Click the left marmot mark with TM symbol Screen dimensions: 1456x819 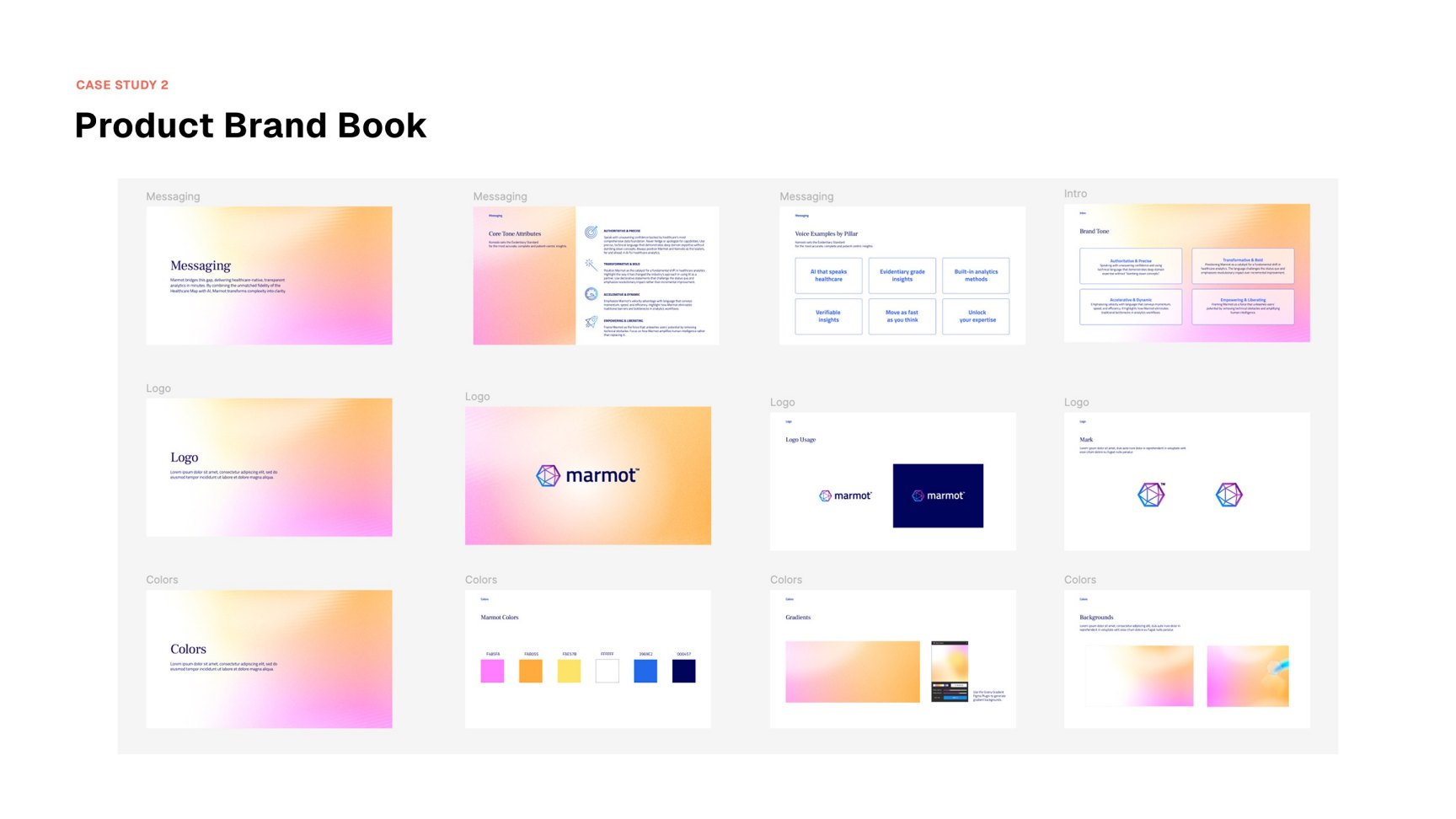point(1152,495)
